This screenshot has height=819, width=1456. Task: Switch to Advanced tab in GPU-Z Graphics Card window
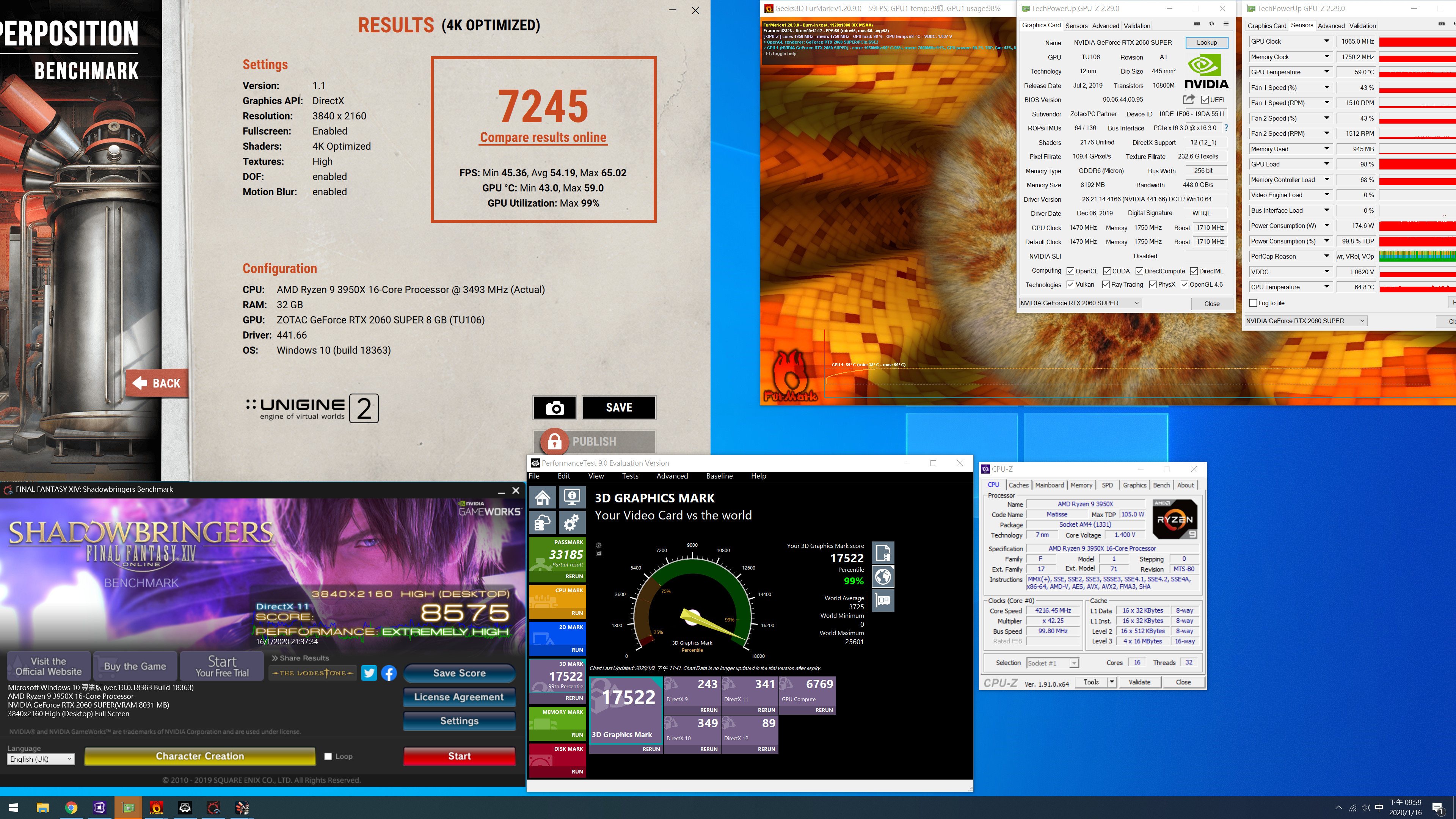(x=1105, y=25)
